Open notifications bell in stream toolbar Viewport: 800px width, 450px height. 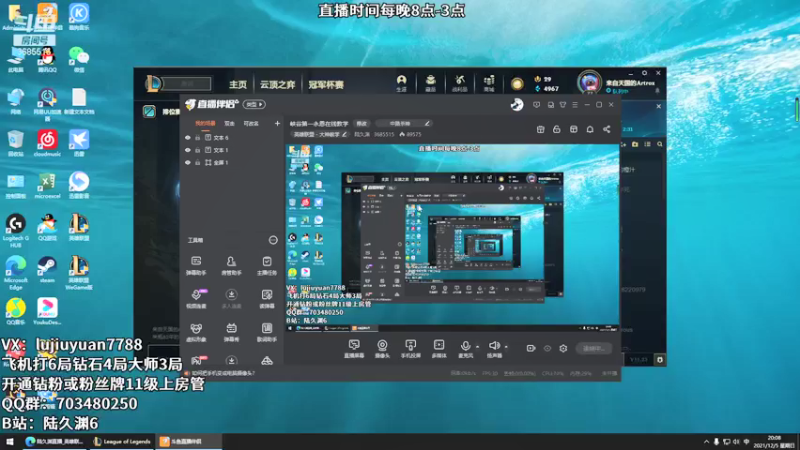click(590, 130)
